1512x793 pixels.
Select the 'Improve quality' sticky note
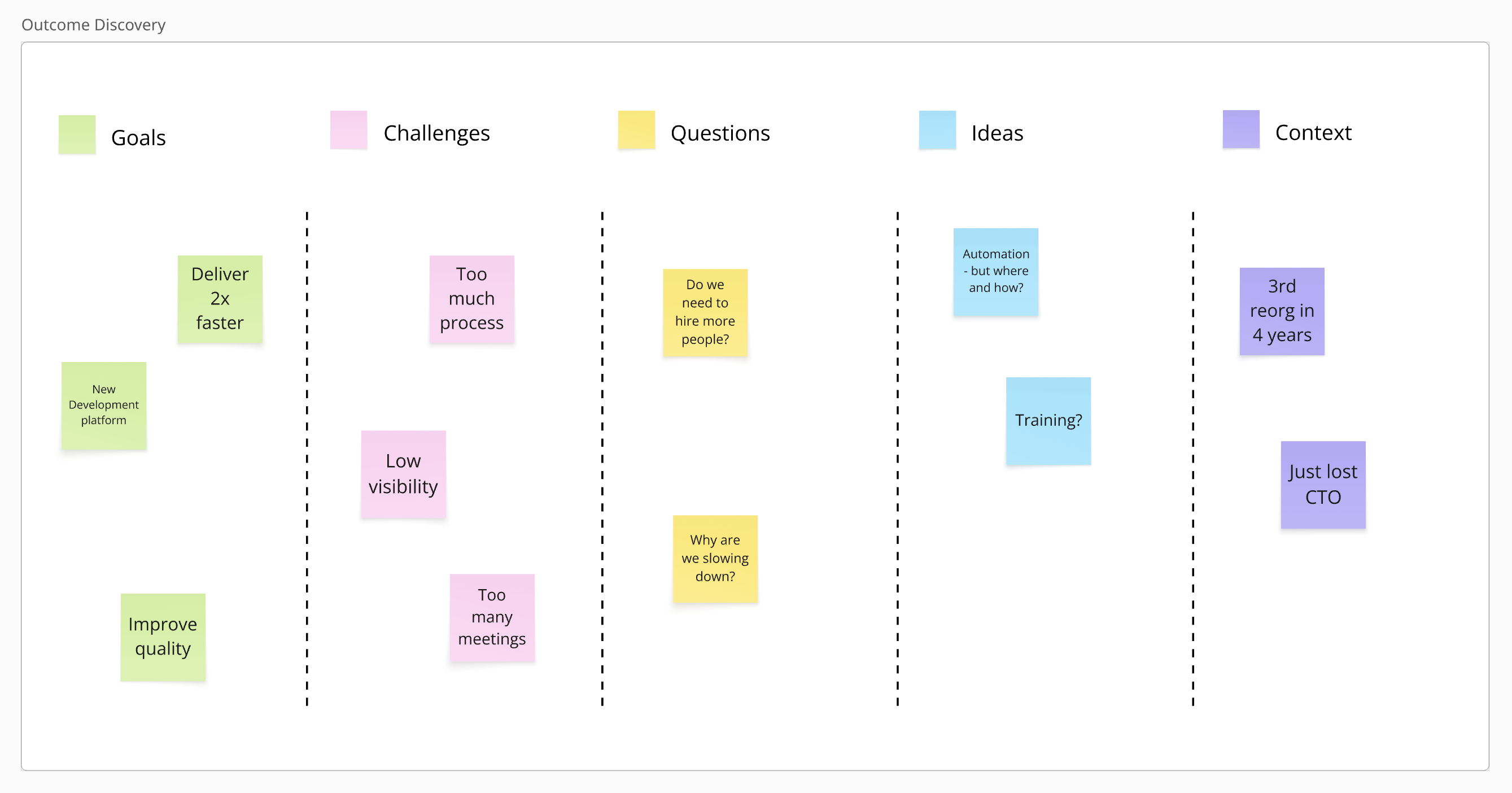(x=163, y=637)
